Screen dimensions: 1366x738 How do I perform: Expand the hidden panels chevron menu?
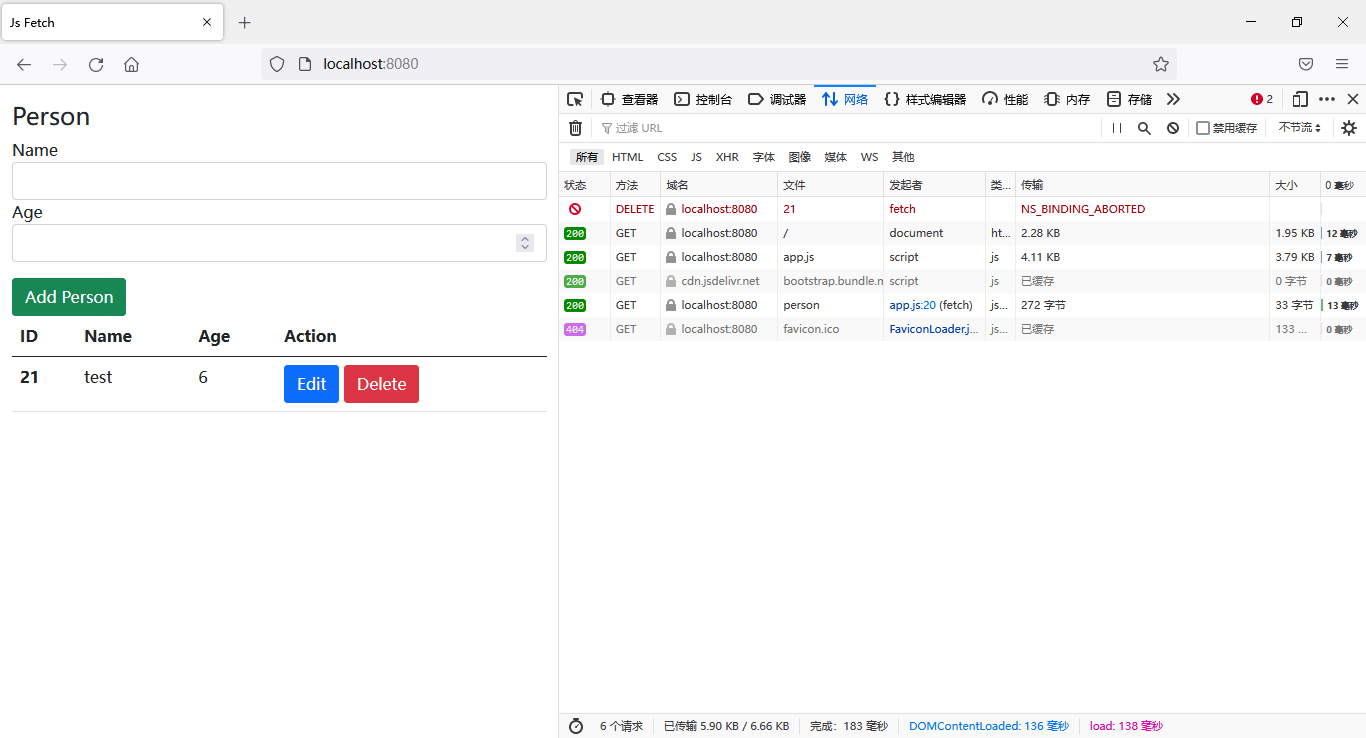pyautogui.click(x=1173, y=99)
